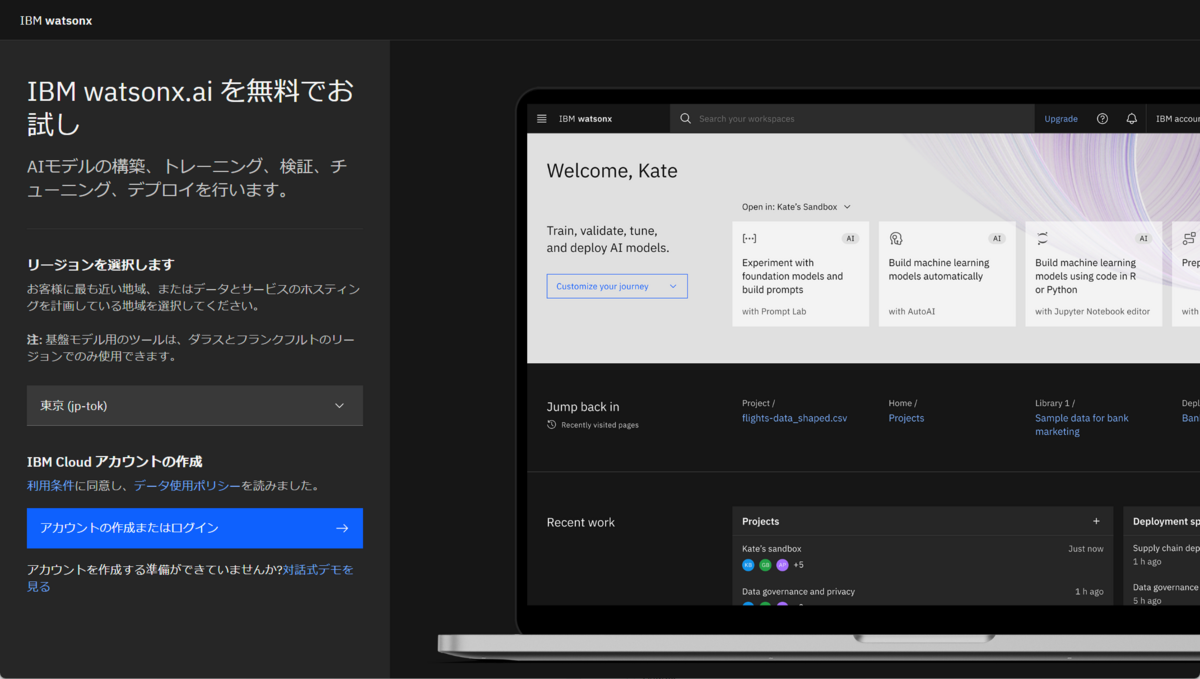Expand the Open in: Kate's Sandbox dropdown
This screenshot has height=679, width=1200.
click(x=796, y=207)
